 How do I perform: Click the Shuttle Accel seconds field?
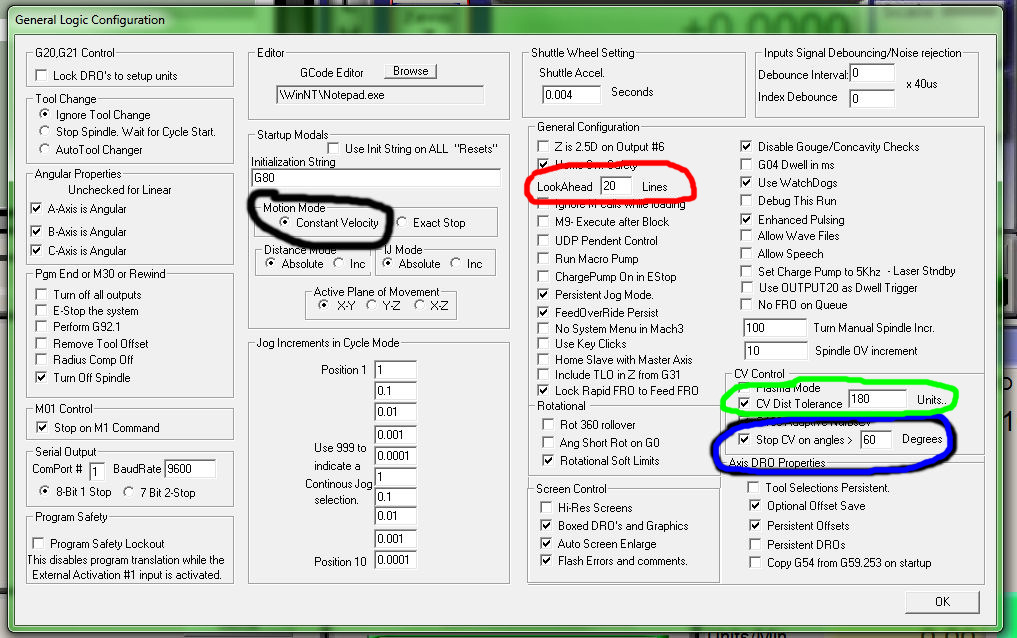pos(571,94)
